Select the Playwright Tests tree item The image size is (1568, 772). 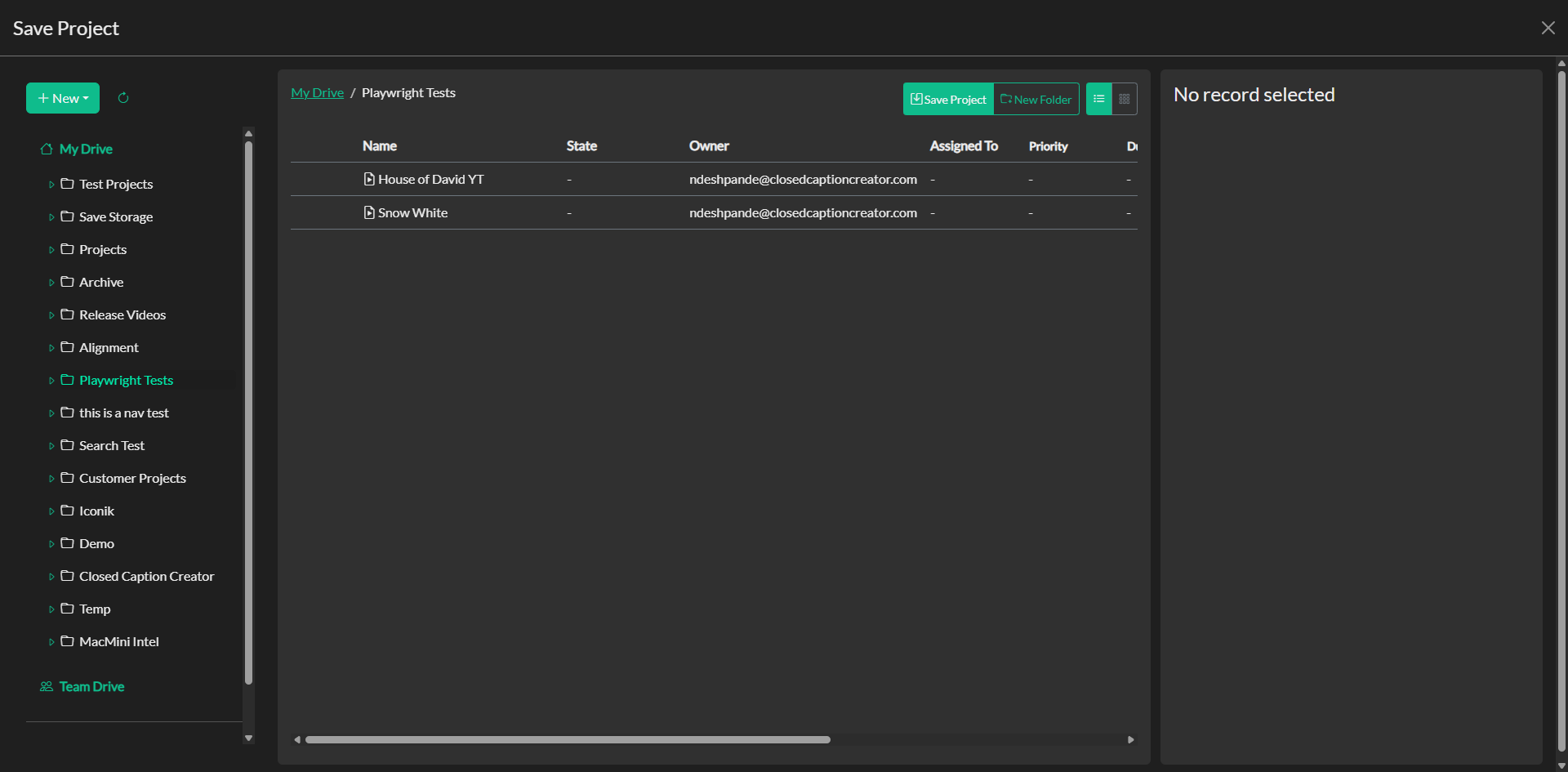[x=126, y=380]
